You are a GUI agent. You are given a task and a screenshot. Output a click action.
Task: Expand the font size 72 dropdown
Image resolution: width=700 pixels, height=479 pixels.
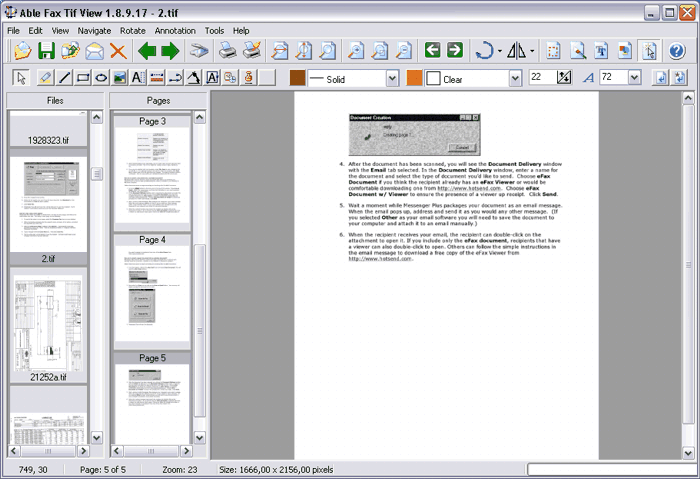point(634,78)
